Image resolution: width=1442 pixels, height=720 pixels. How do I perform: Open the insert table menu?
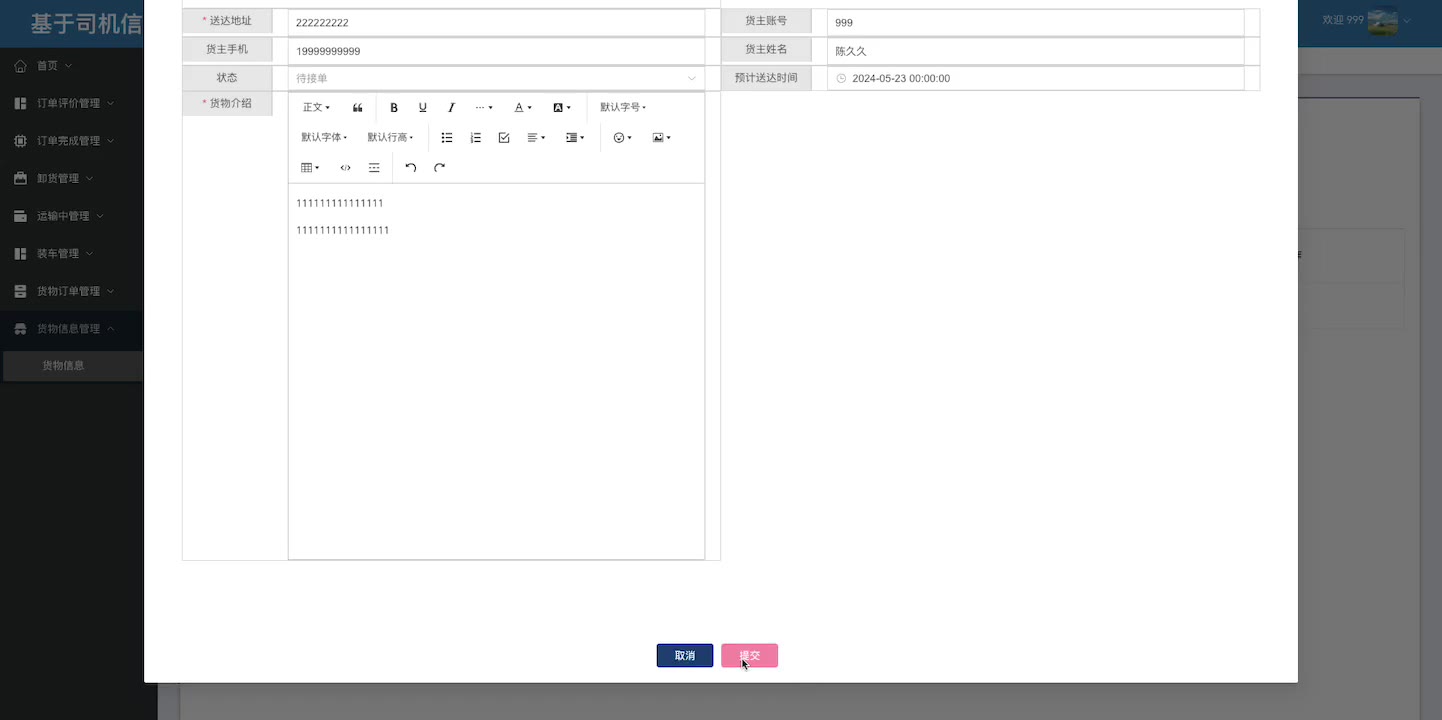[310, 168]
